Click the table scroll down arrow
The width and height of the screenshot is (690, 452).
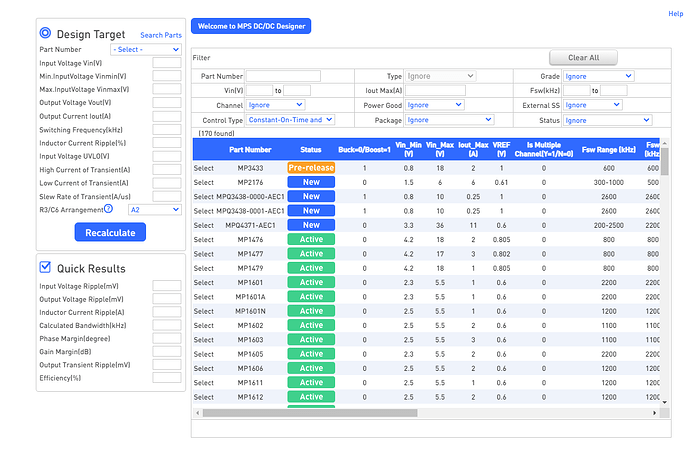[664, 402]
